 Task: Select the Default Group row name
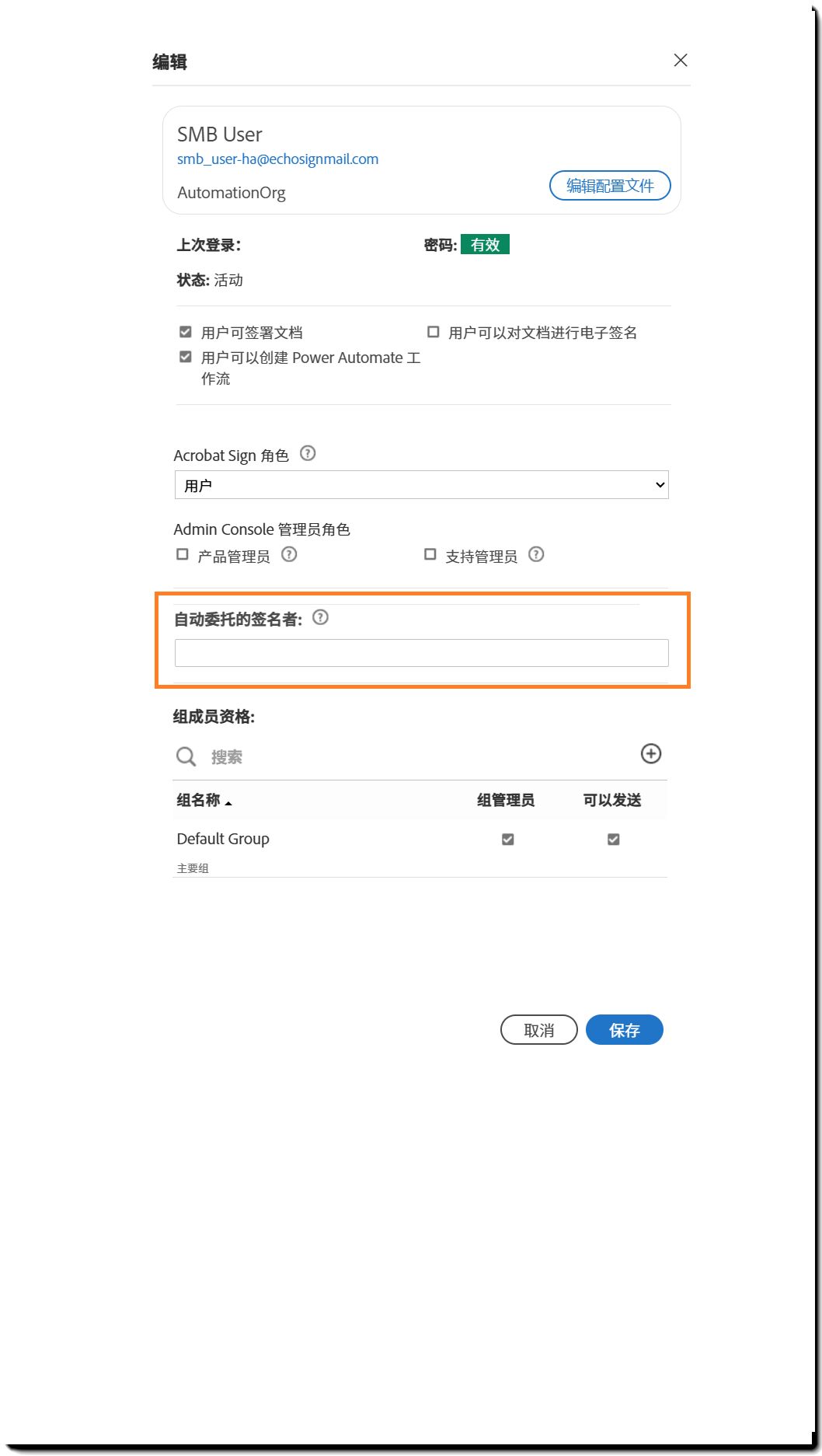click(223, 839)
